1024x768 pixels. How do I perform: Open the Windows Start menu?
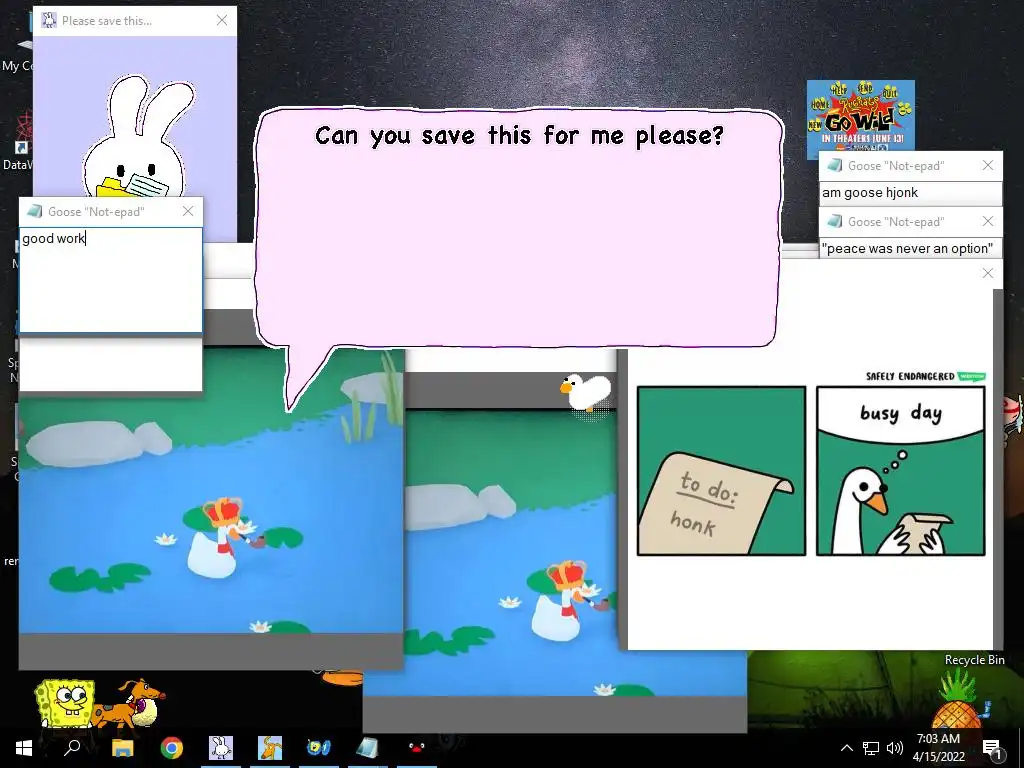24,748
